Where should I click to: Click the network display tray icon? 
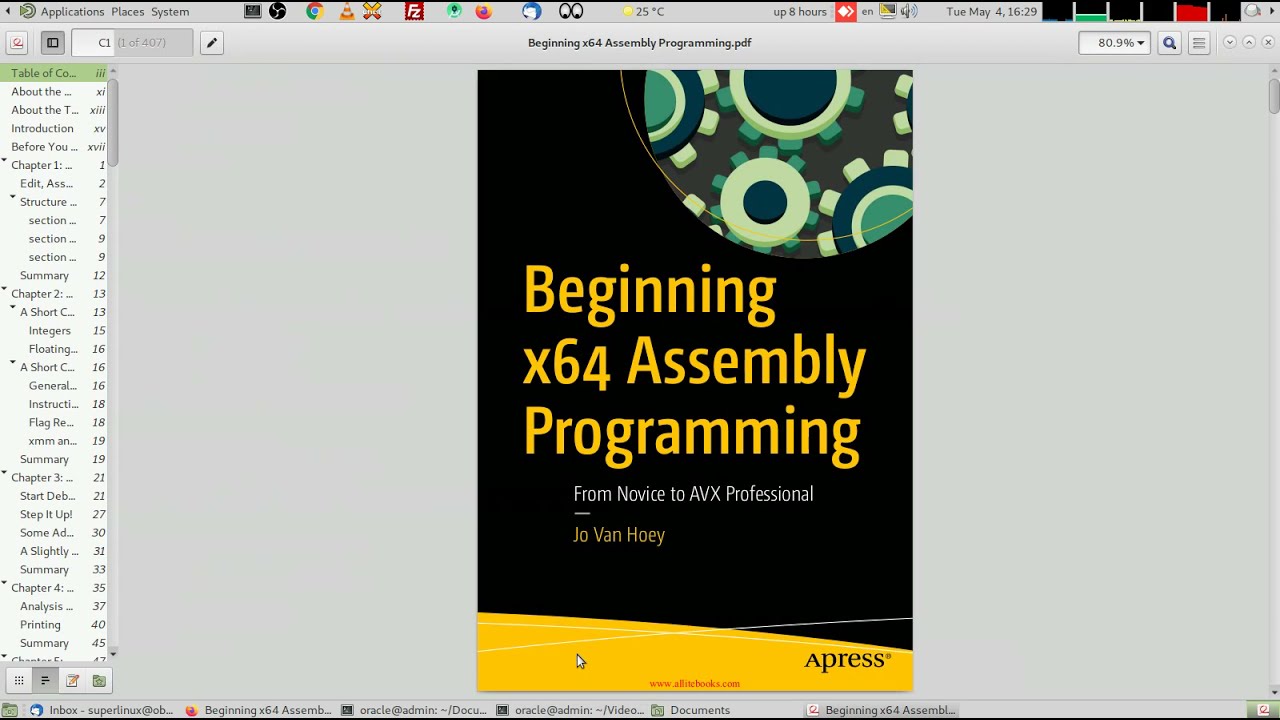(x=888, y=11)
